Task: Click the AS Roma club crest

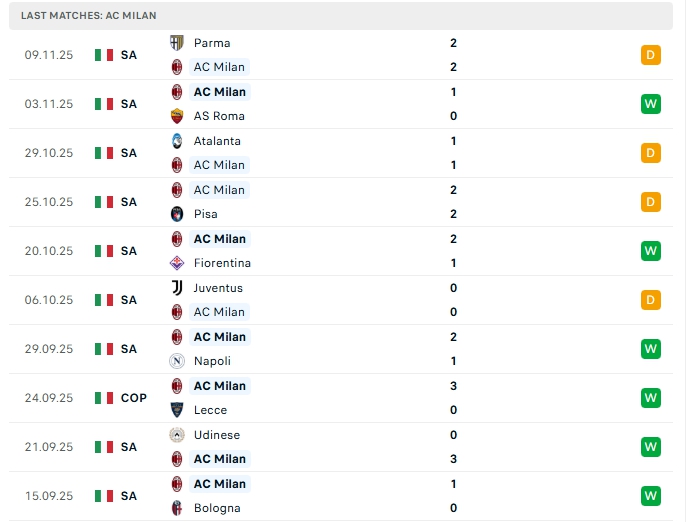Action: pos(177,116)
